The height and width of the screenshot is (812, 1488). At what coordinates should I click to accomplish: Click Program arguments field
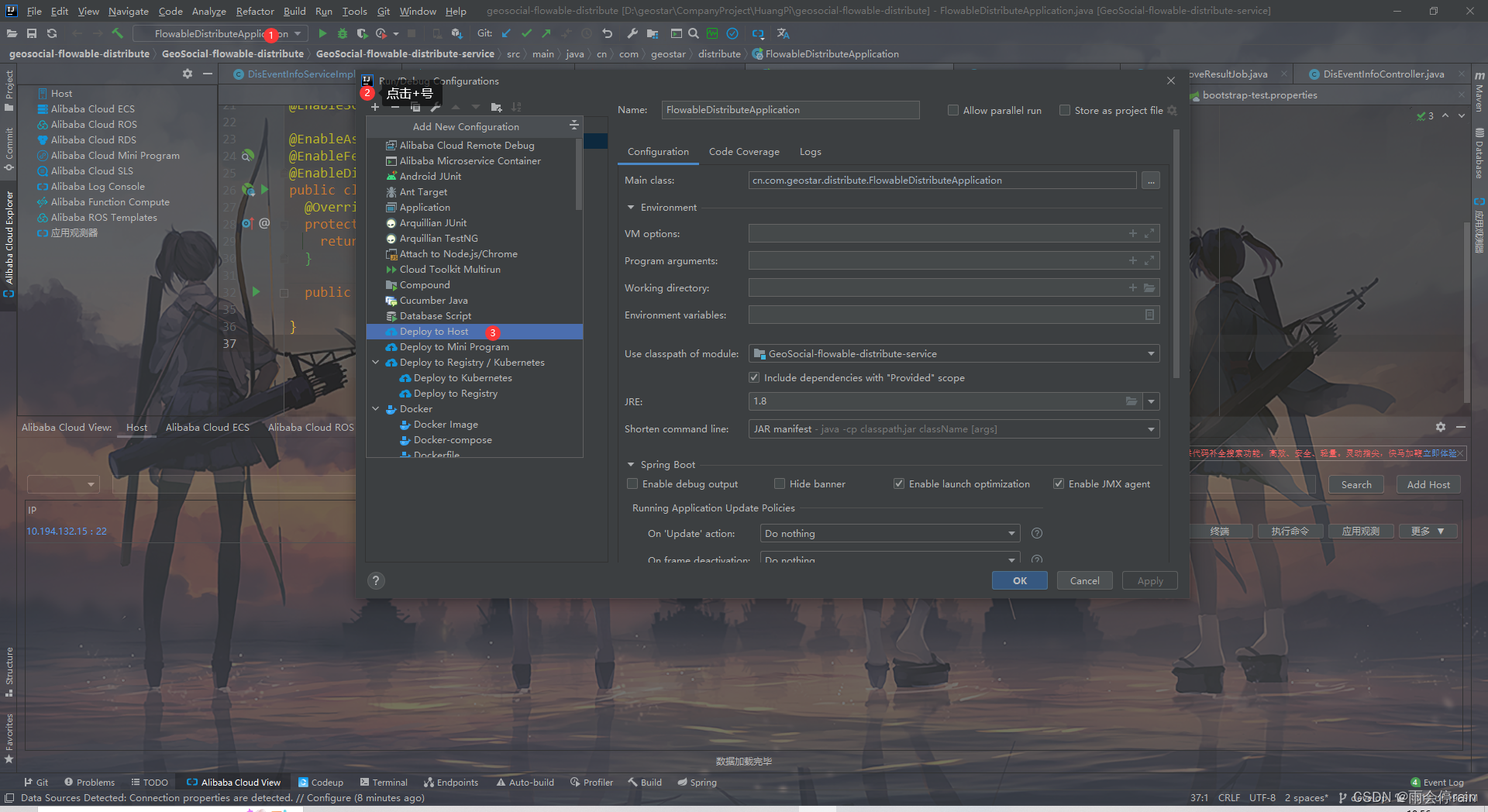[954, 260]
